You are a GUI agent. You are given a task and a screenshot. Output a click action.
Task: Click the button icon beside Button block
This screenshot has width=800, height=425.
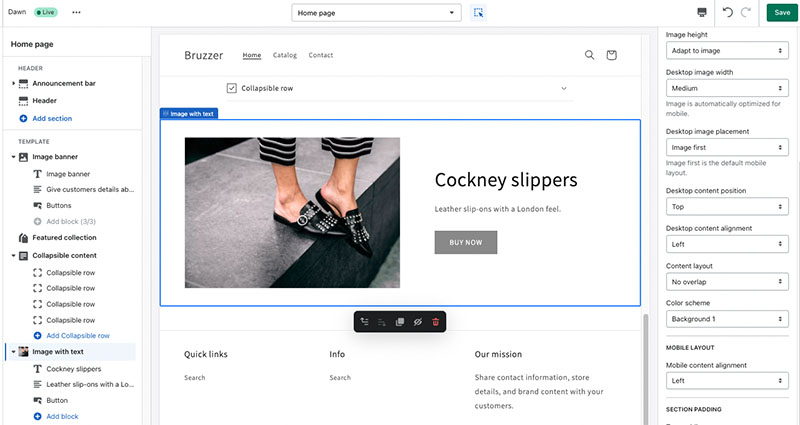click(x=37, y=401)
